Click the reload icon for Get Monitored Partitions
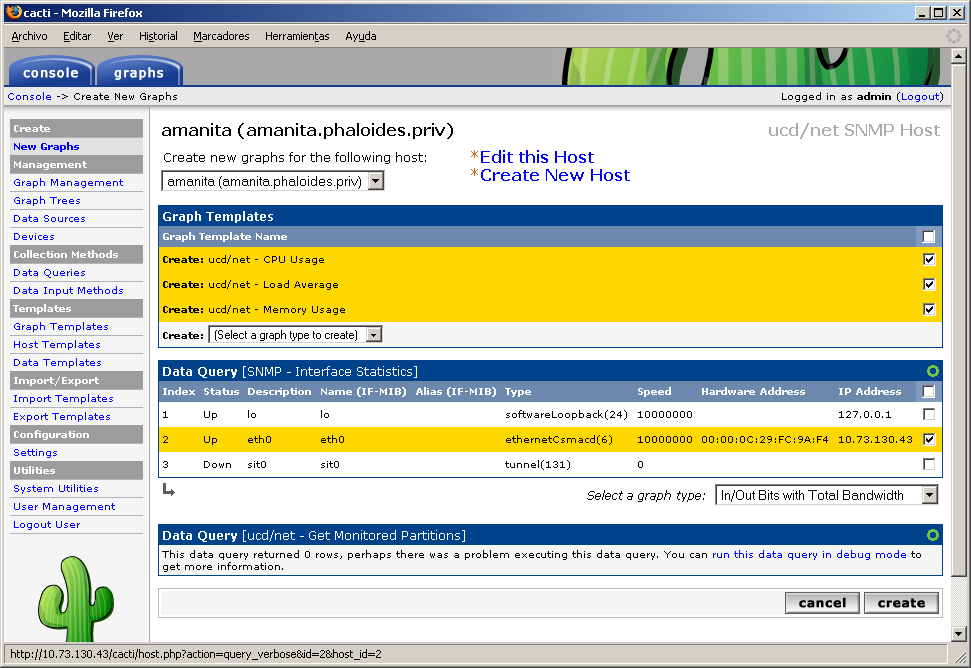Image resolution: width=971 pixels, height=668 pixels. 932,535
